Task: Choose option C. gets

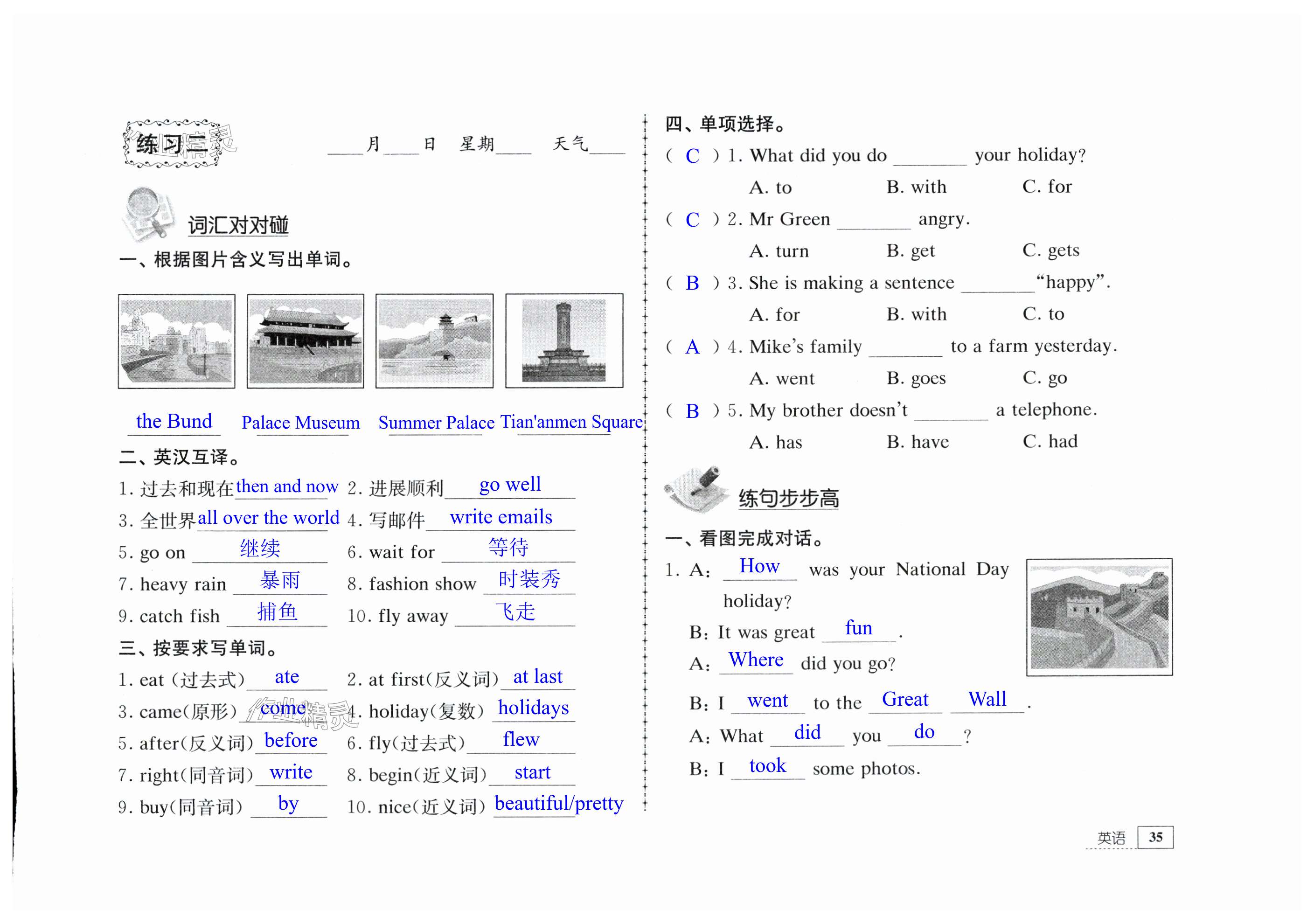Action: pyautogui.click(x=1051, y=250)
